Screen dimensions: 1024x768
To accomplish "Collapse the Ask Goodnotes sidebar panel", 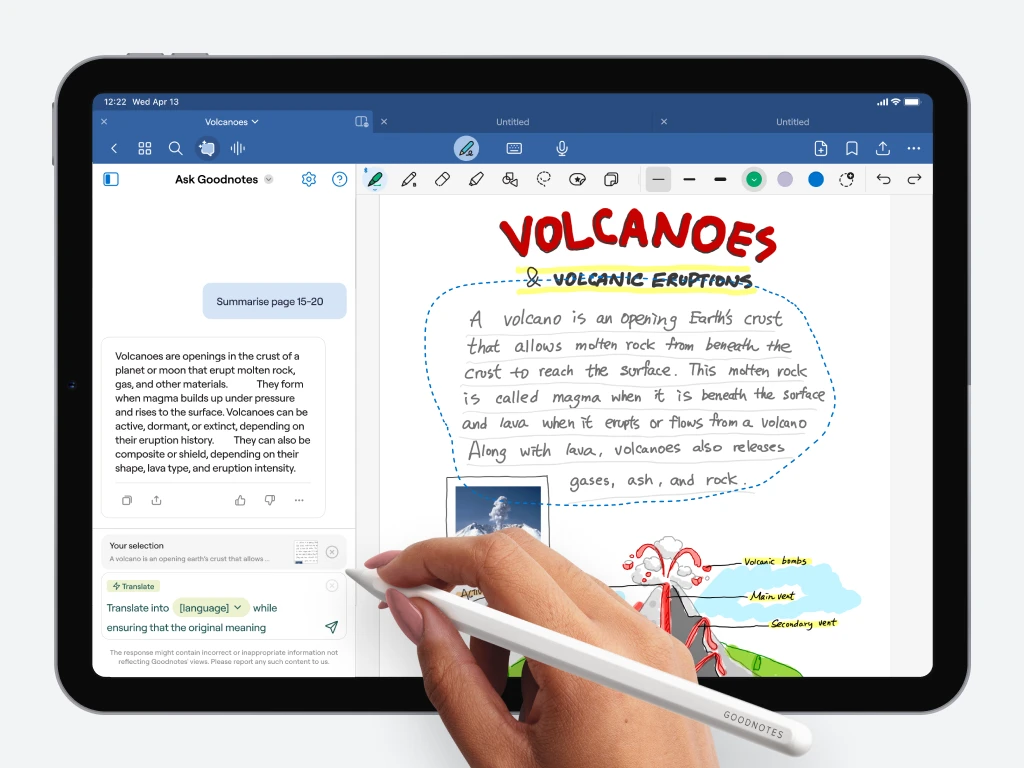I will coord(111,179).
